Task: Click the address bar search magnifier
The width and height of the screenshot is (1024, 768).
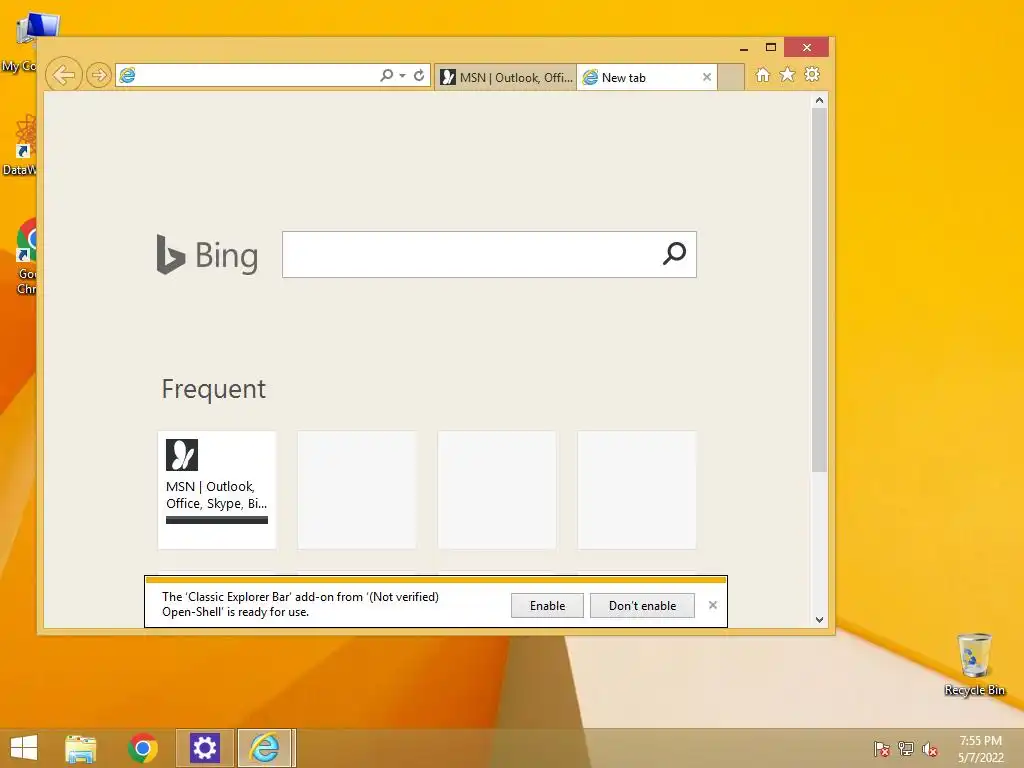Action: (x=387, y=75)
